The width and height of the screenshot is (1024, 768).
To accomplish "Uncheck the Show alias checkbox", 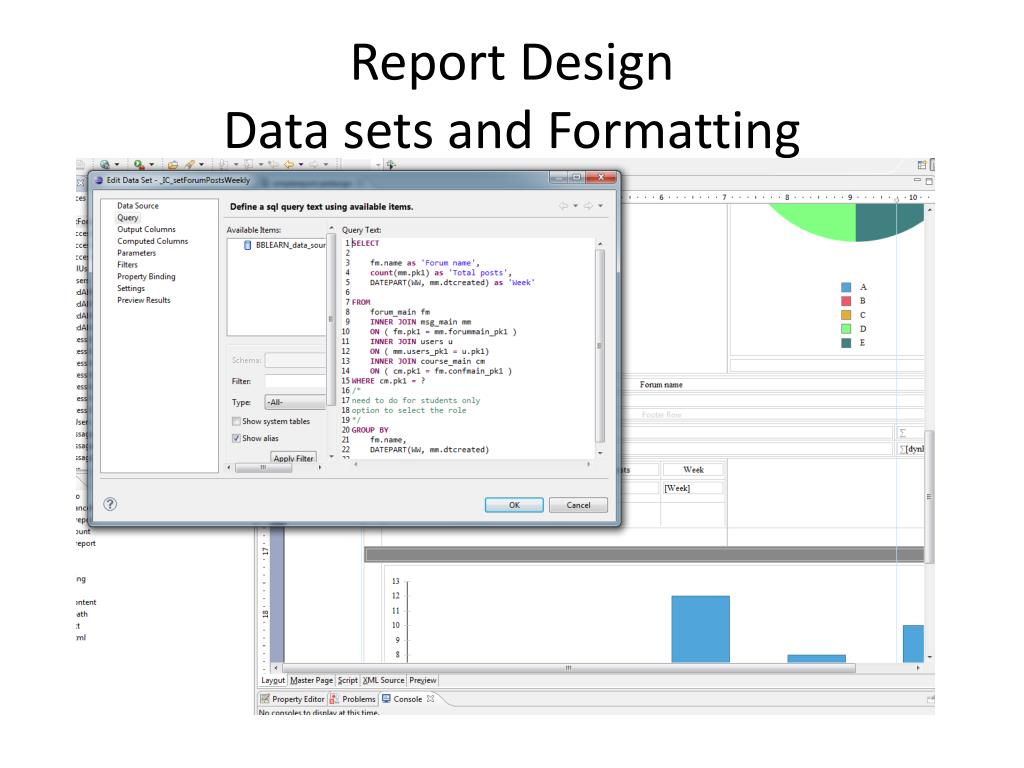I will tap(236, 438).
